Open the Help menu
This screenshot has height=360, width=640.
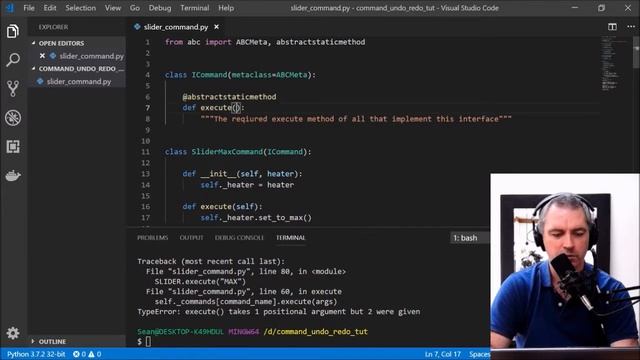(226, 8)
